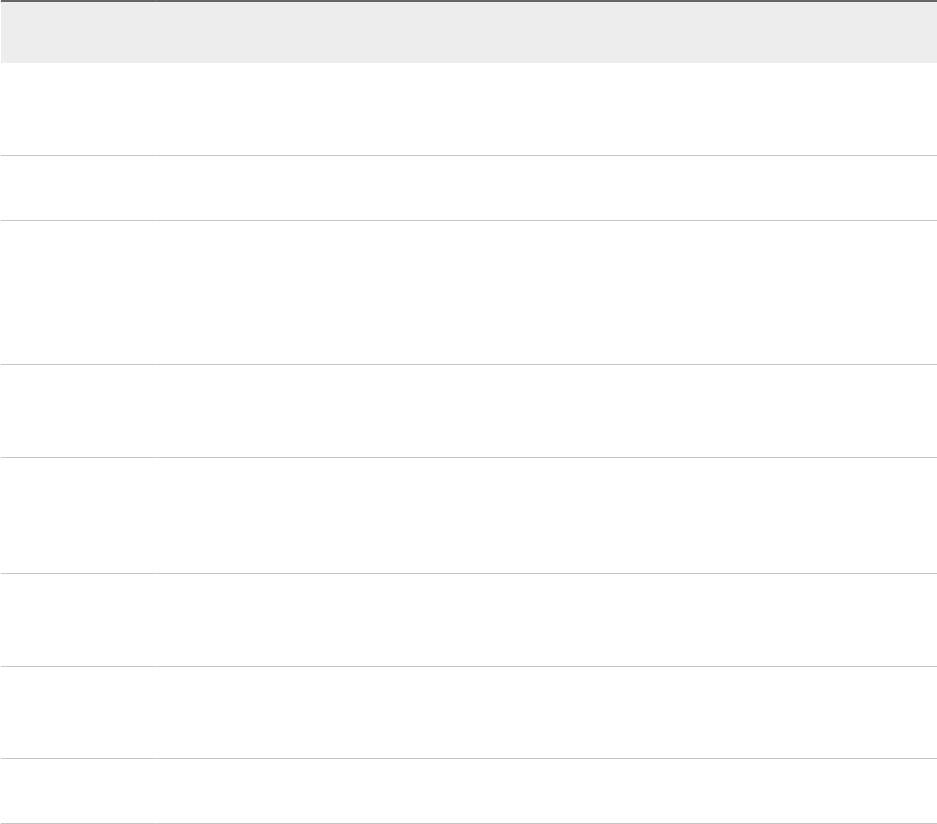Select the tallest blank row in the table

click(468, 292)
